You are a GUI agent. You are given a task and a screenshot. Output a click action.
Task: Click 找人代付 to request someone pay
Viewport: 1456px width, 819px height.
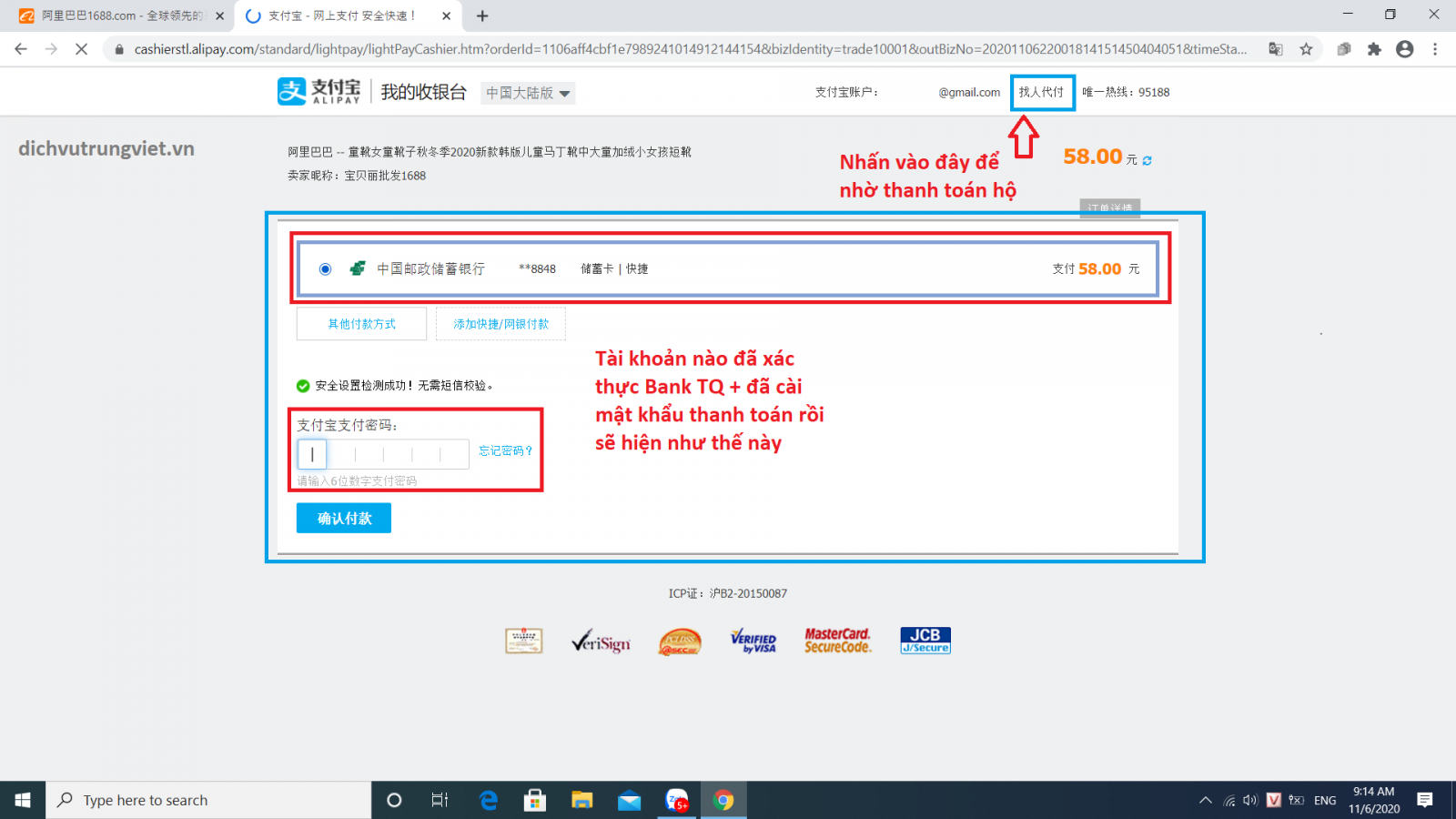[x=1042, y=92]
